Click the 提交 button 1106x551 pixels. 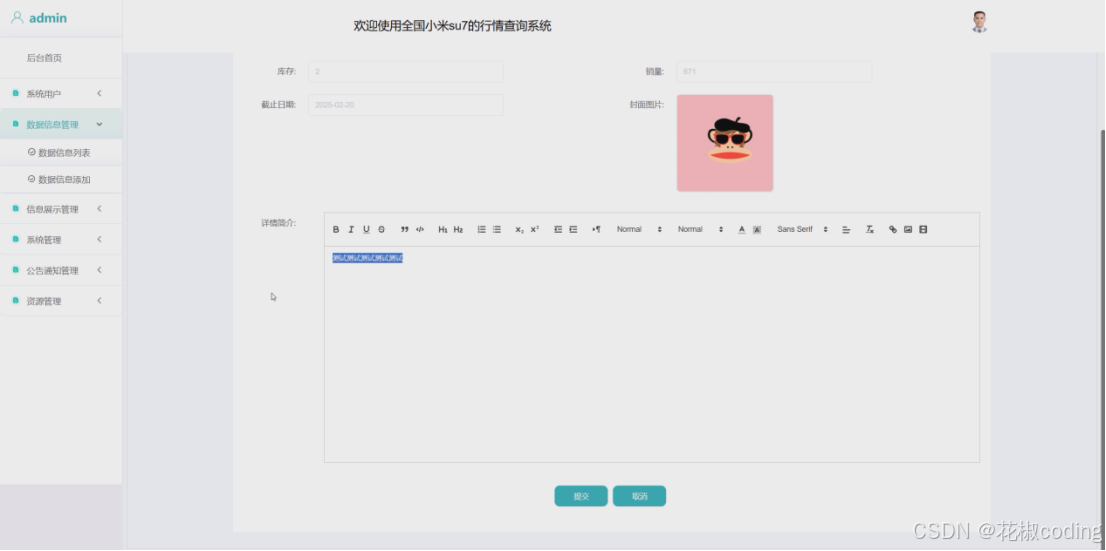[581, 496]
